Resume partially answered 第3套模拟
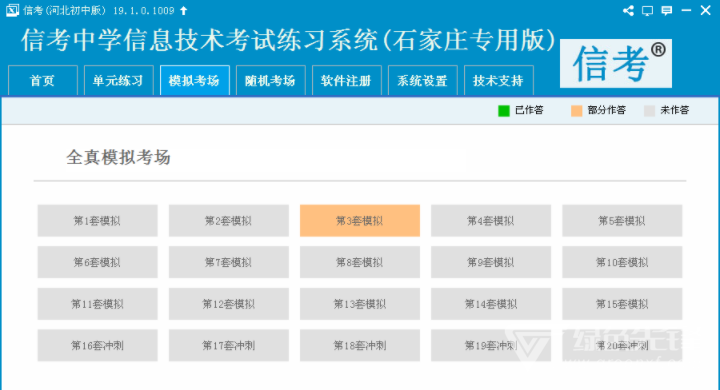The image size is (720, 390). click(360, 221)
